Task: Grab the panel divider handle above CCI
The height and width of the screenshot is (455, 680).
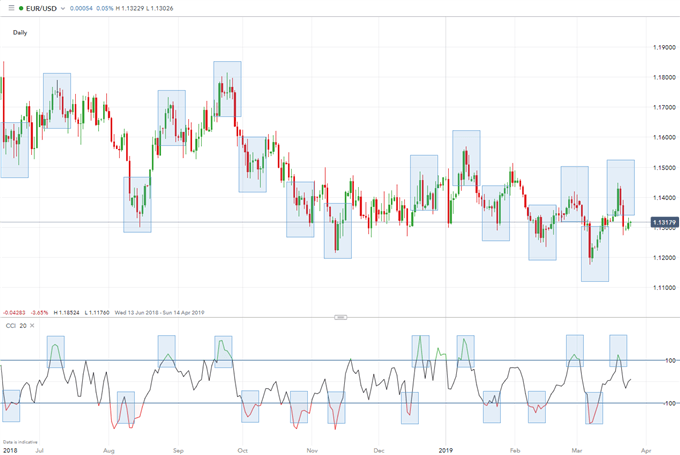Action: 340,318
